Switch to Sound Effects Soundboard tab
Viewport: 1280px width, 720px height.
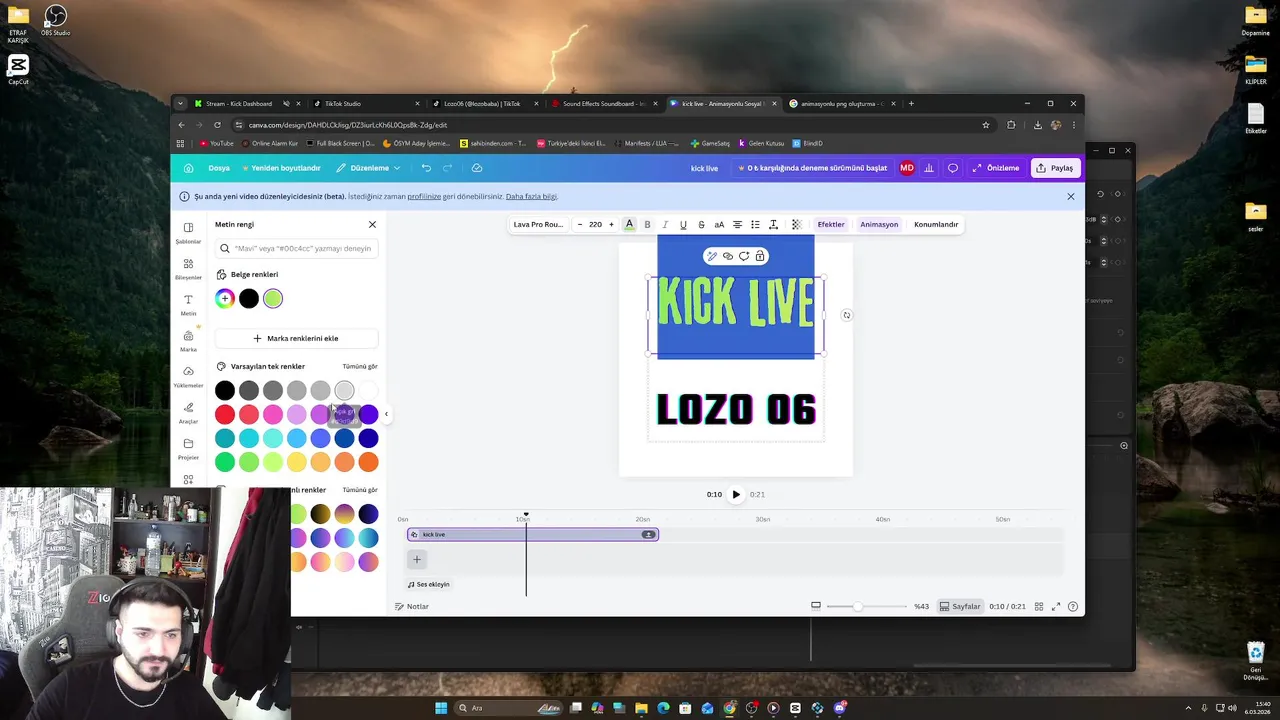click(x=604, y=103)
